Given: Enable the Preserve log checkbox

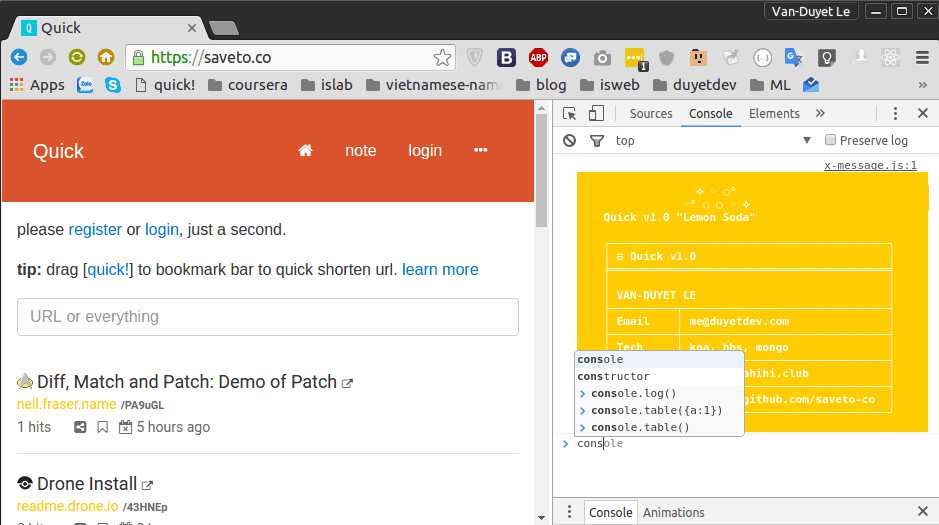Looking at the screenshot, I should (830, 141).
